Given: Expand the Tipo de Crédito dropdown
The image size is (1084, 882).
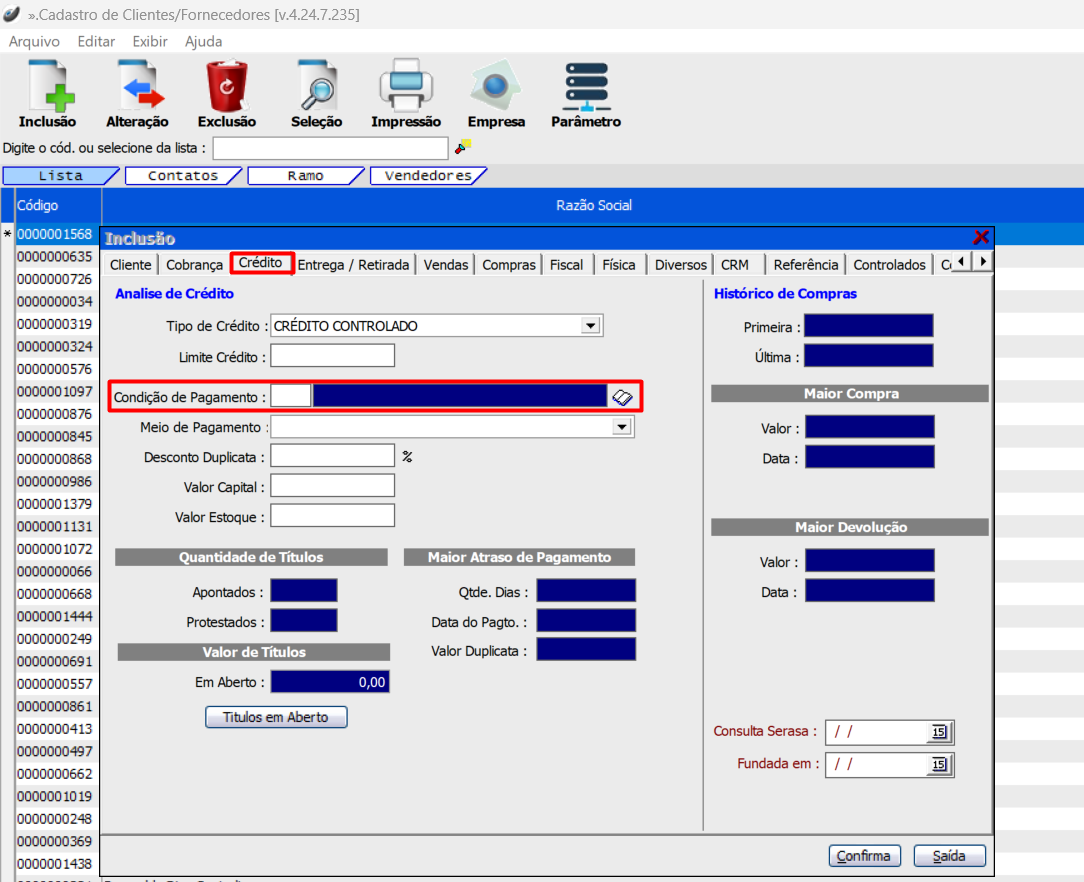Looking at the screenshot, I should point(590,326).
